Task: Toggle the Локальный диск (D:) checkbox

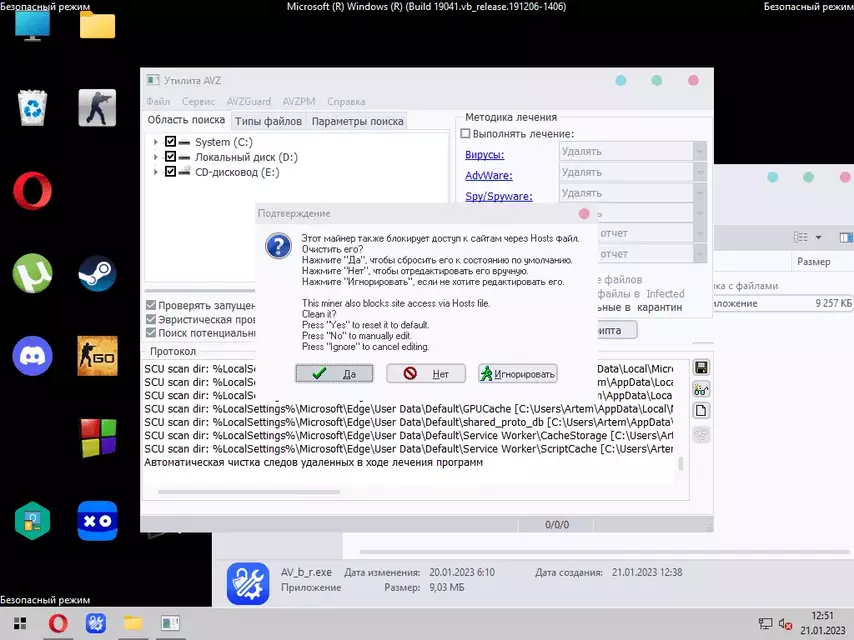Action: pos(170,157)
